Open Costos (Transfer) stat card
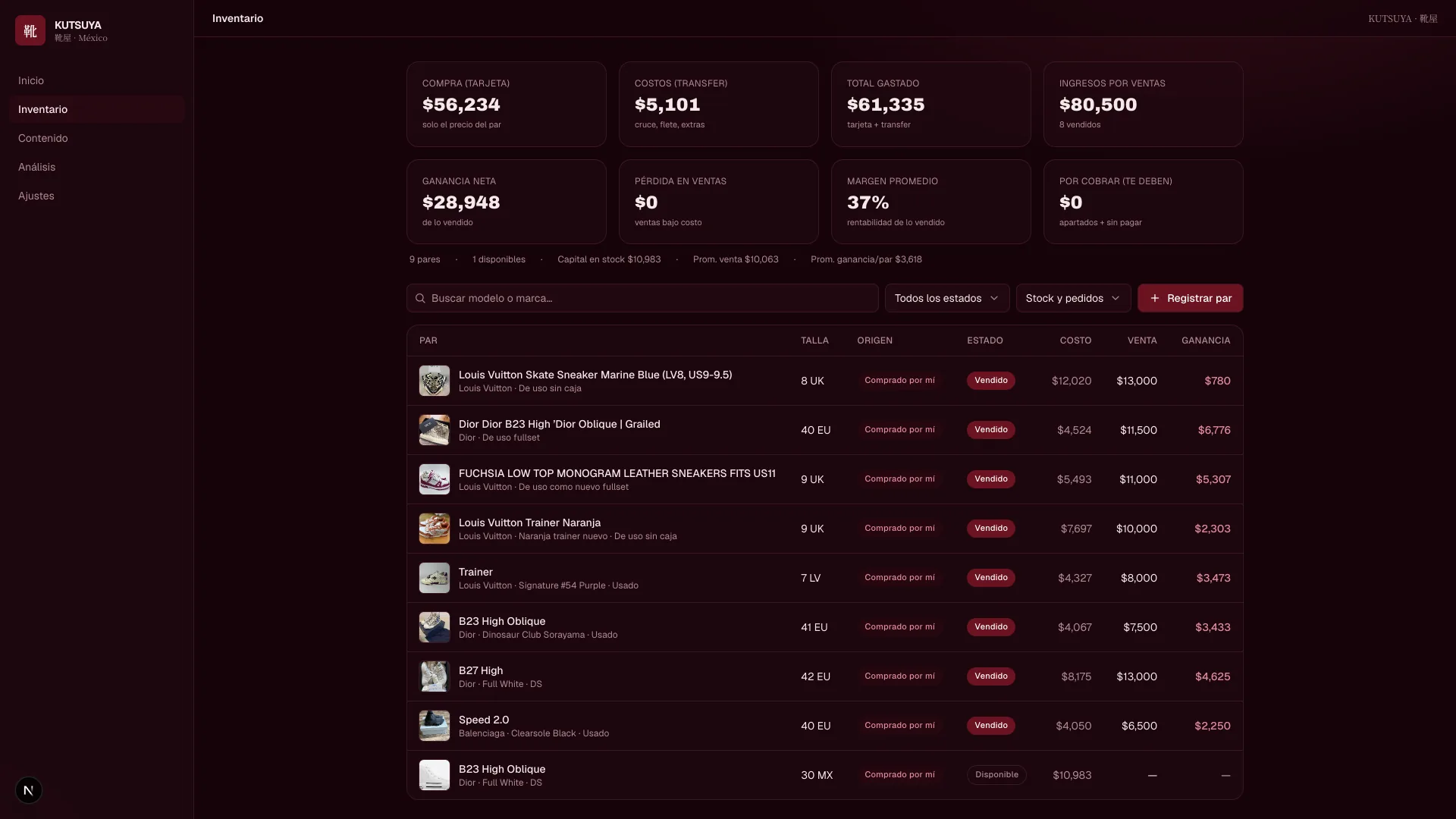1456x819 pixels. (719, 104)
